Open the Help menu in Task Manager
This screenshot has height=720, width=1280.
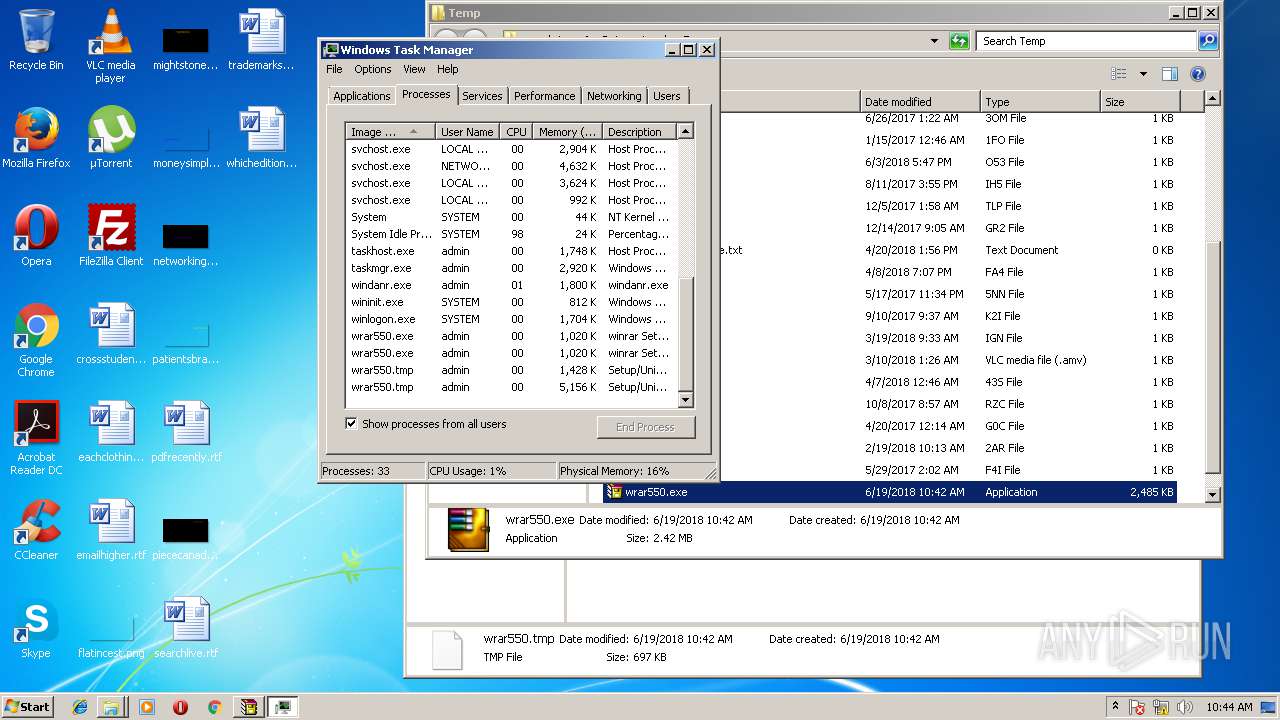pos(448,69)
